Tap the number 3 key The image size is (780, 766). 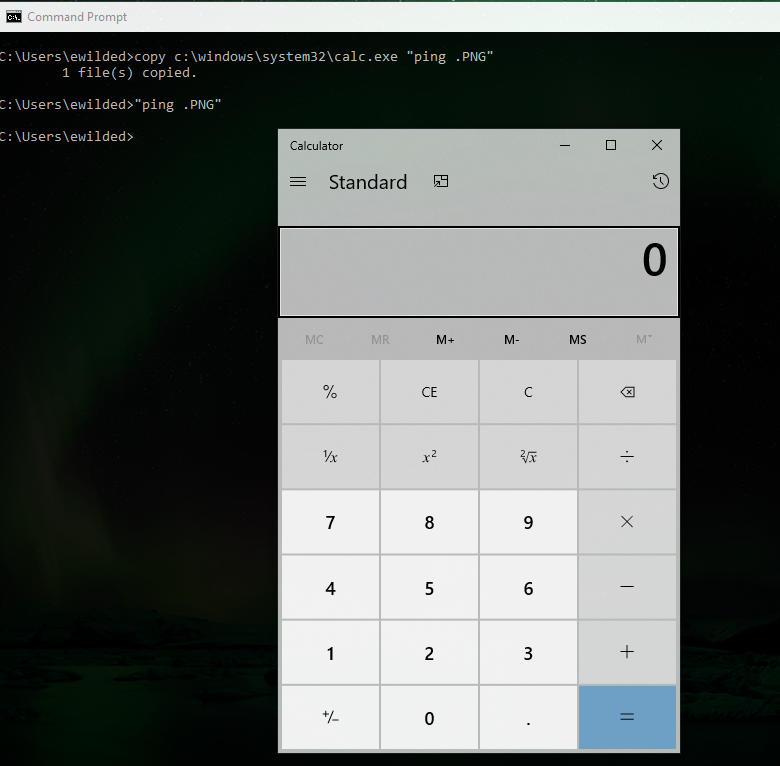[x=528, y=652]
